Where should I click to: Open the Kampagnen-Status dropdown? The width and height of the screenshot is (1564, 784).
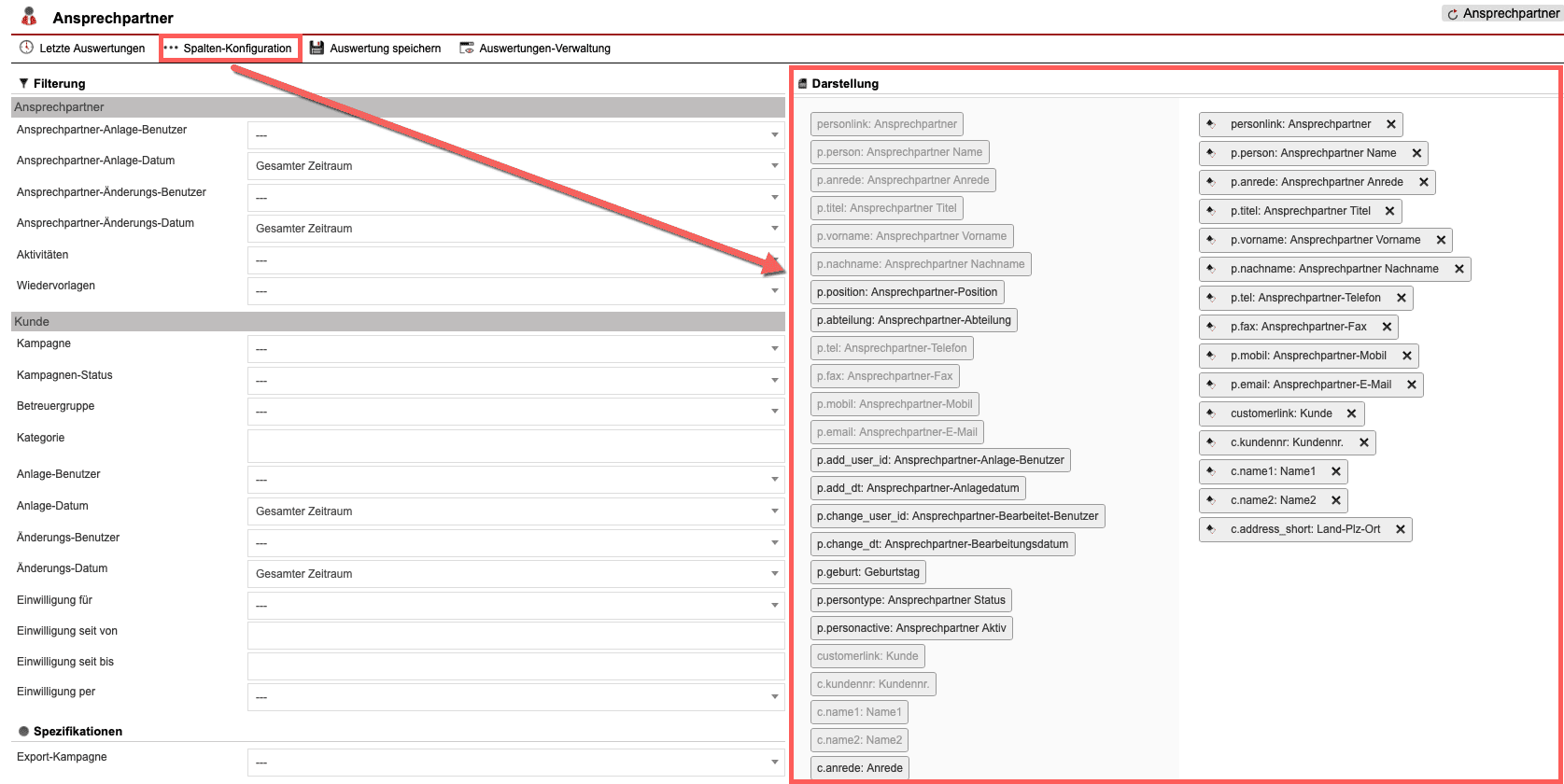[515, 381]
